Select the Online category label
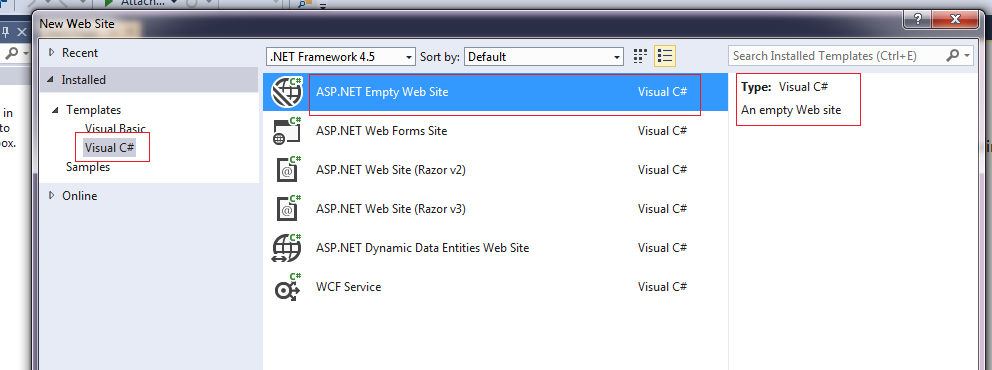 click(x=79, y=195)
